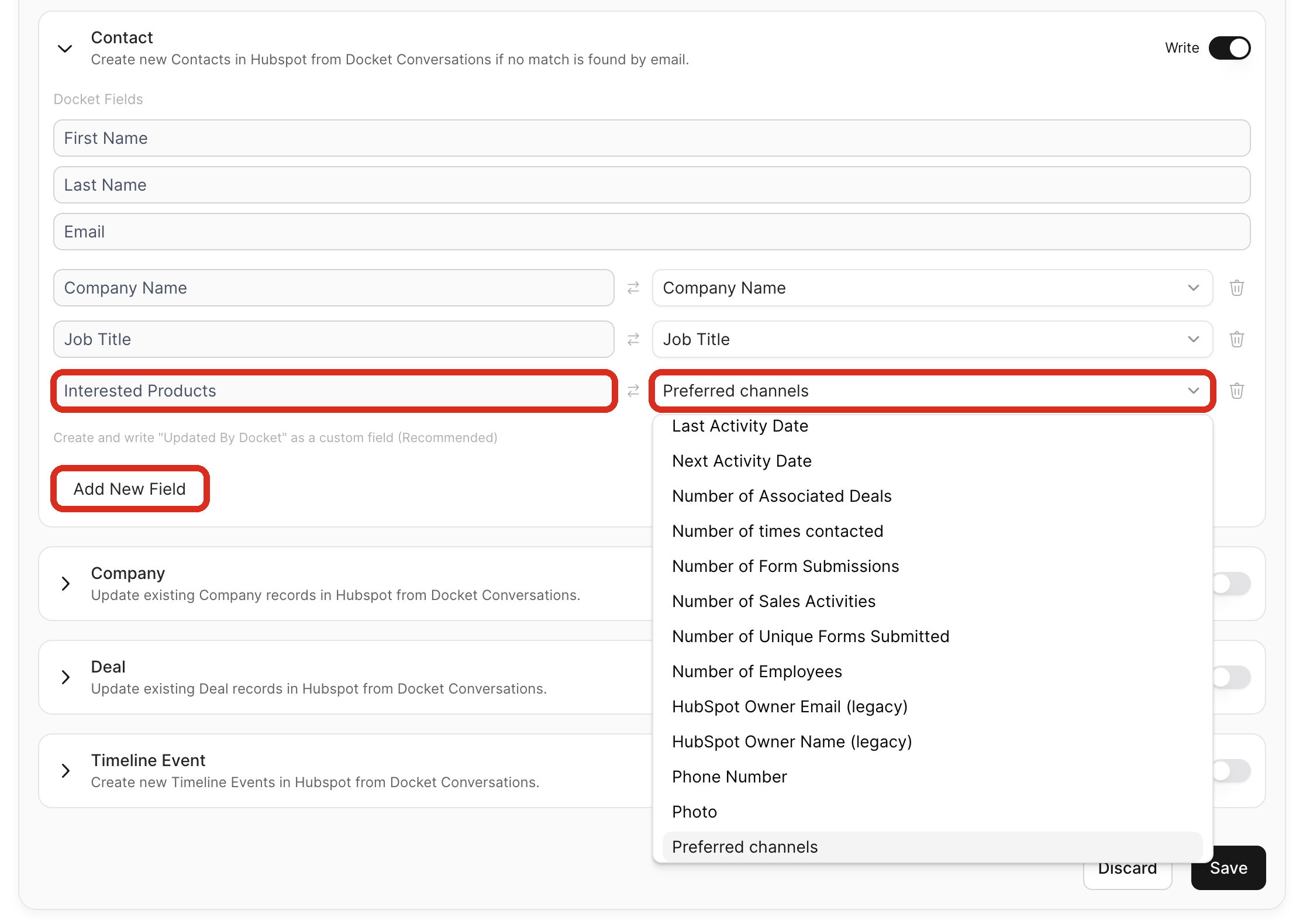This screenshot has height=924, width=1303.
Task: Click sync arrows icon beside Job Title
Action: pos(633,339)
